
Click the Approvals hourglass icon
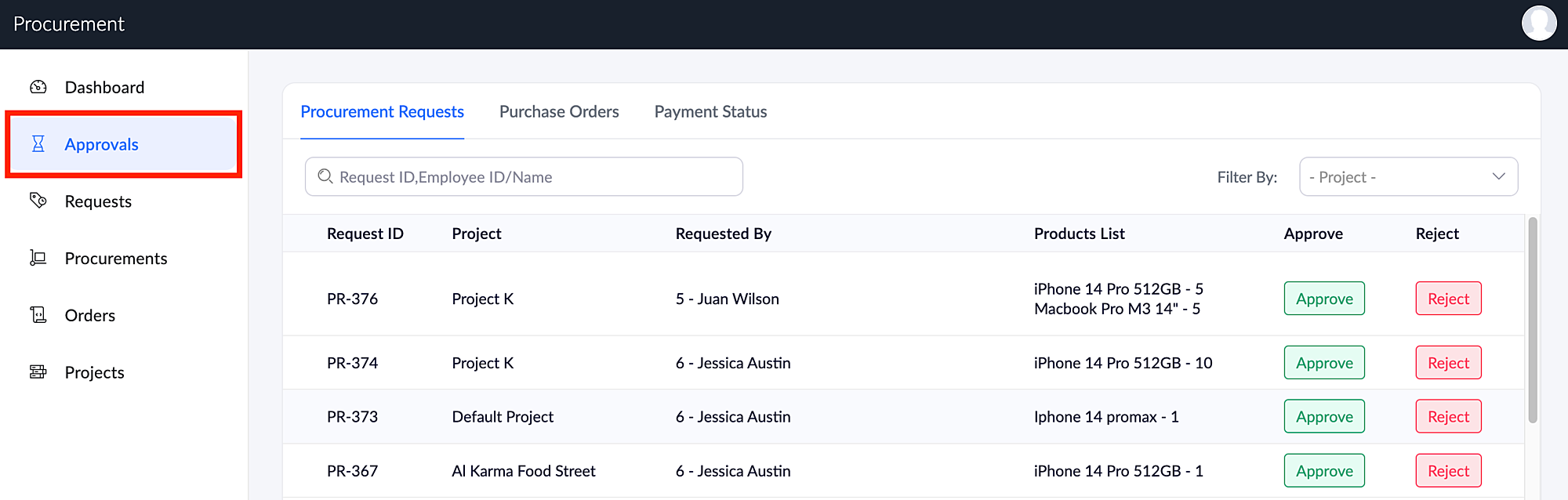[x=38, y=144]
